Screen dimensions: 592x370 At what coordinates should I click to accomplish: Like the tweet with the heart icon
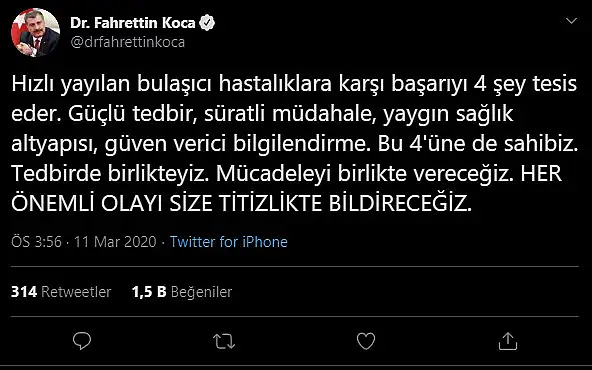pyautogui.click(x=366, y=341)
